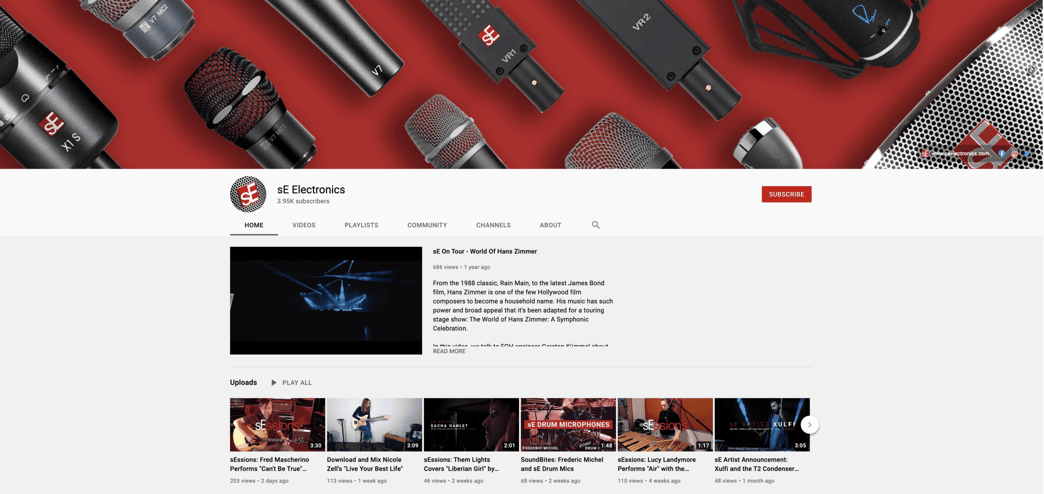The height and width of the screenshot is (494, 1044).
Task: Open Fred Mascherino sEssions video thumbnail
Action: (x=278, y=425)
